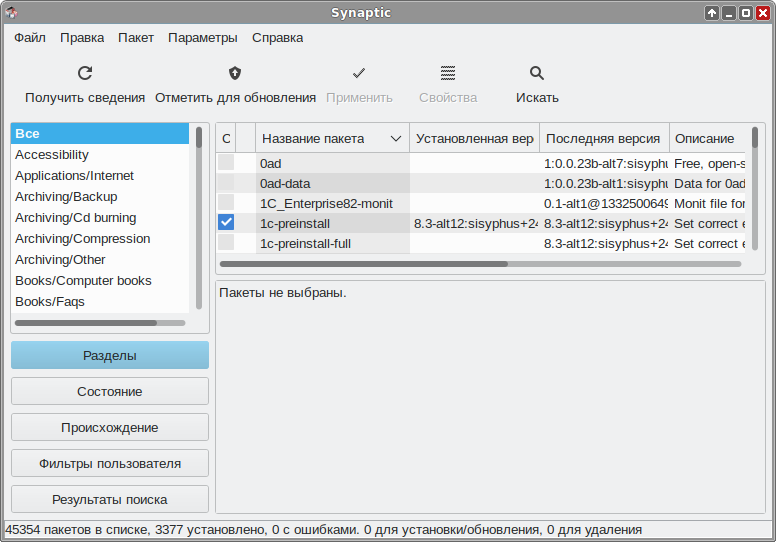Click 1c-preinstall installed version cell
The image size is (776, 542).
tap(475, 224)
